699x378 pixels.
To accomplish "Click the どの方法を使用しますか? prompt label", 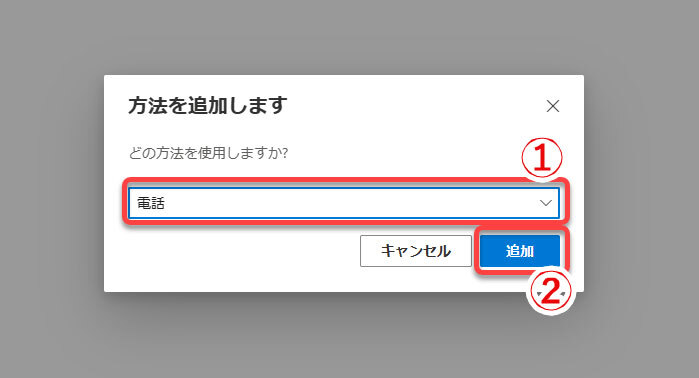I will [209, 153].
